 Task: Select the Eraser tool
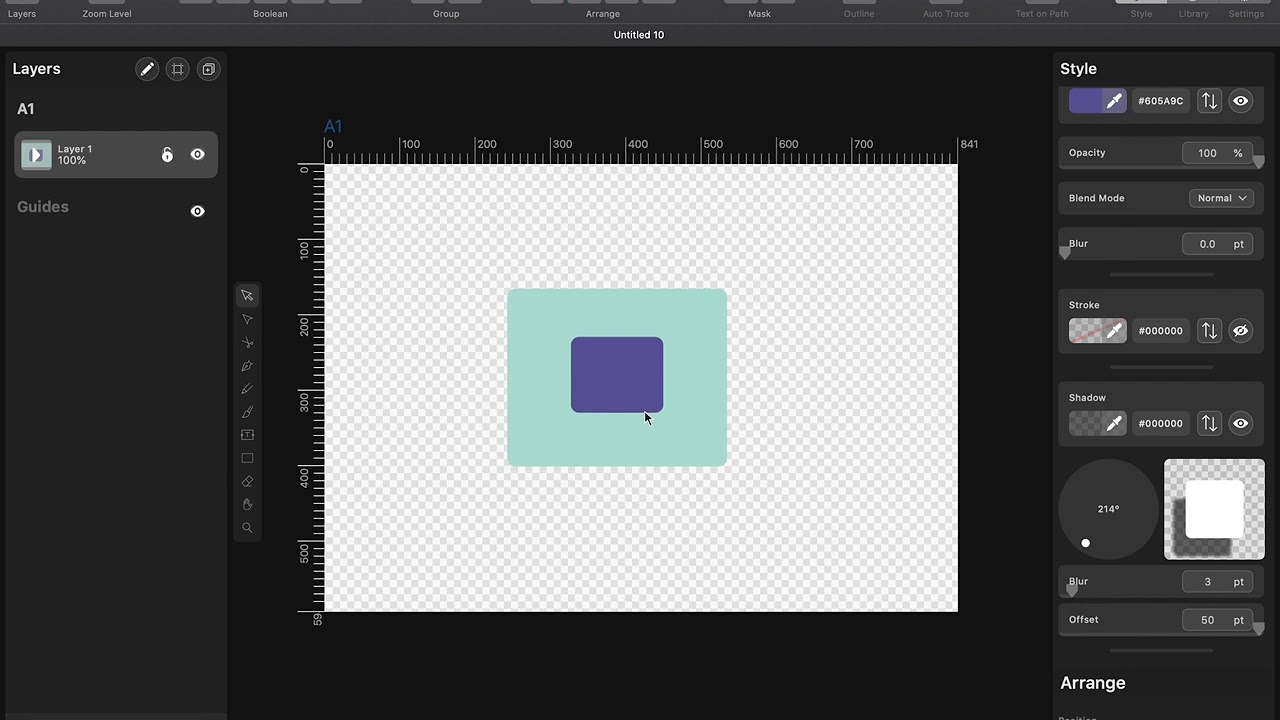(247, 481)
